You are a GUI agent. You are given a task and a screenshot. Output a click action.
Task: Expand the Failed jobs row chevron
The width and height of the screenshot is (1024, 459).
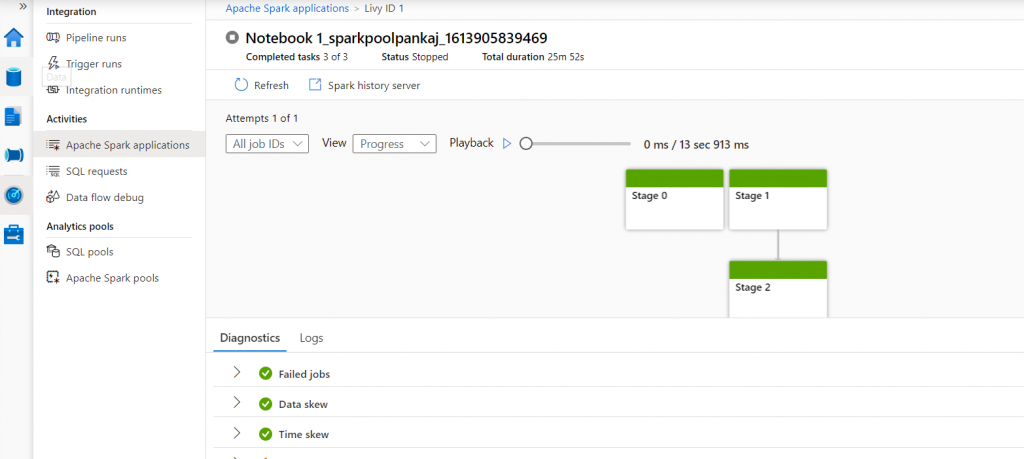point(237,373)
